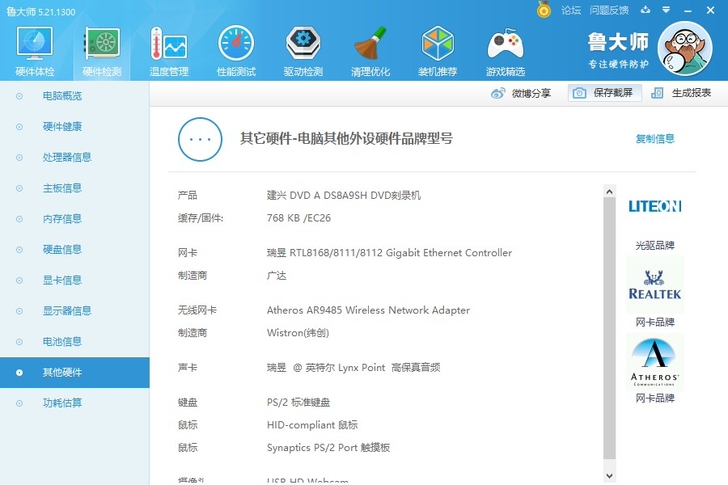728x485 pixels.
Task: Click 生成报表 generate report
Action: pyautogui.click(x=681, y=93)
